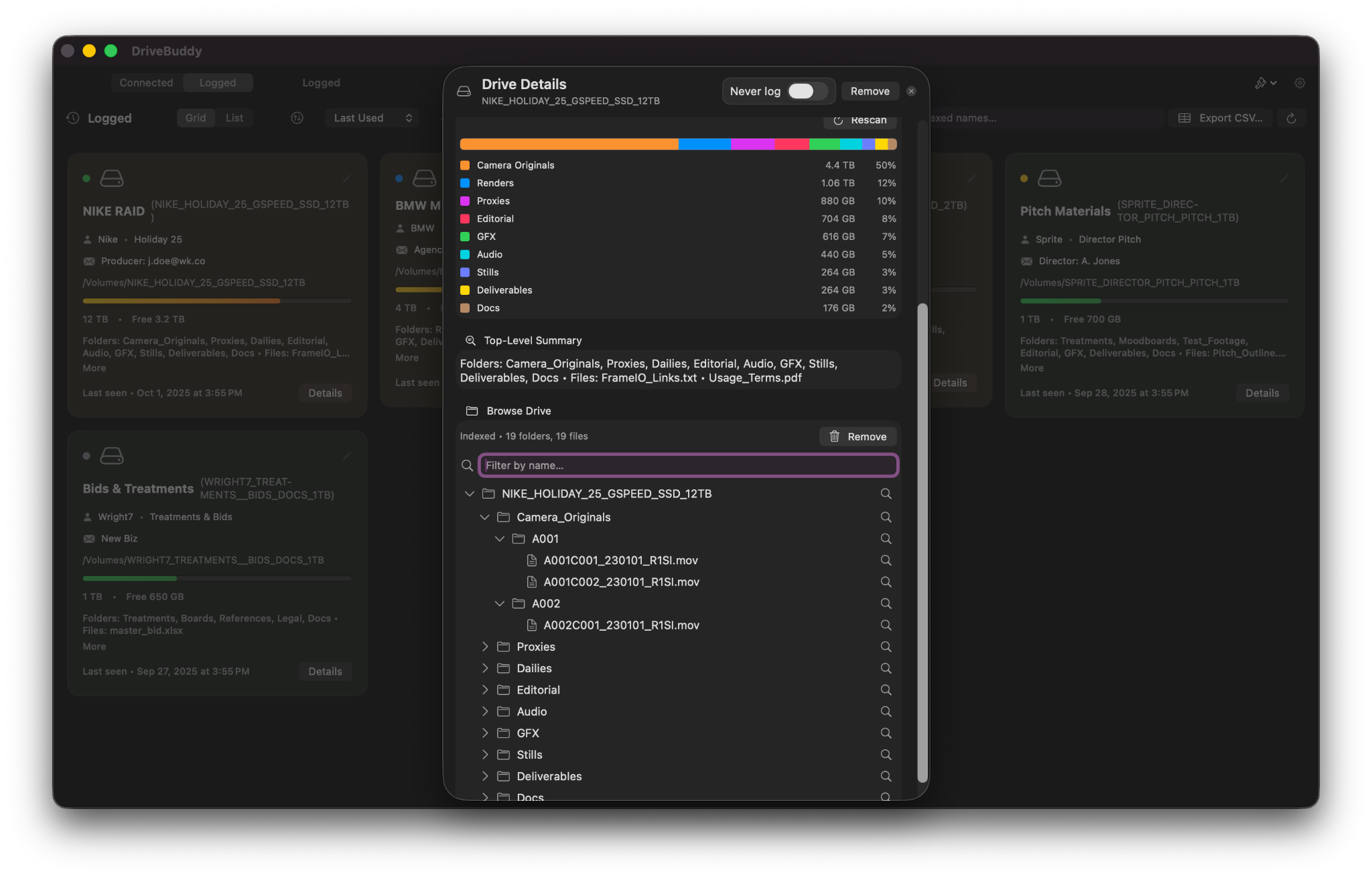Open the Last Used sort dropdown
This screenshot has height=878, width=1372.
pyautogui.click(x=372, y=118)
